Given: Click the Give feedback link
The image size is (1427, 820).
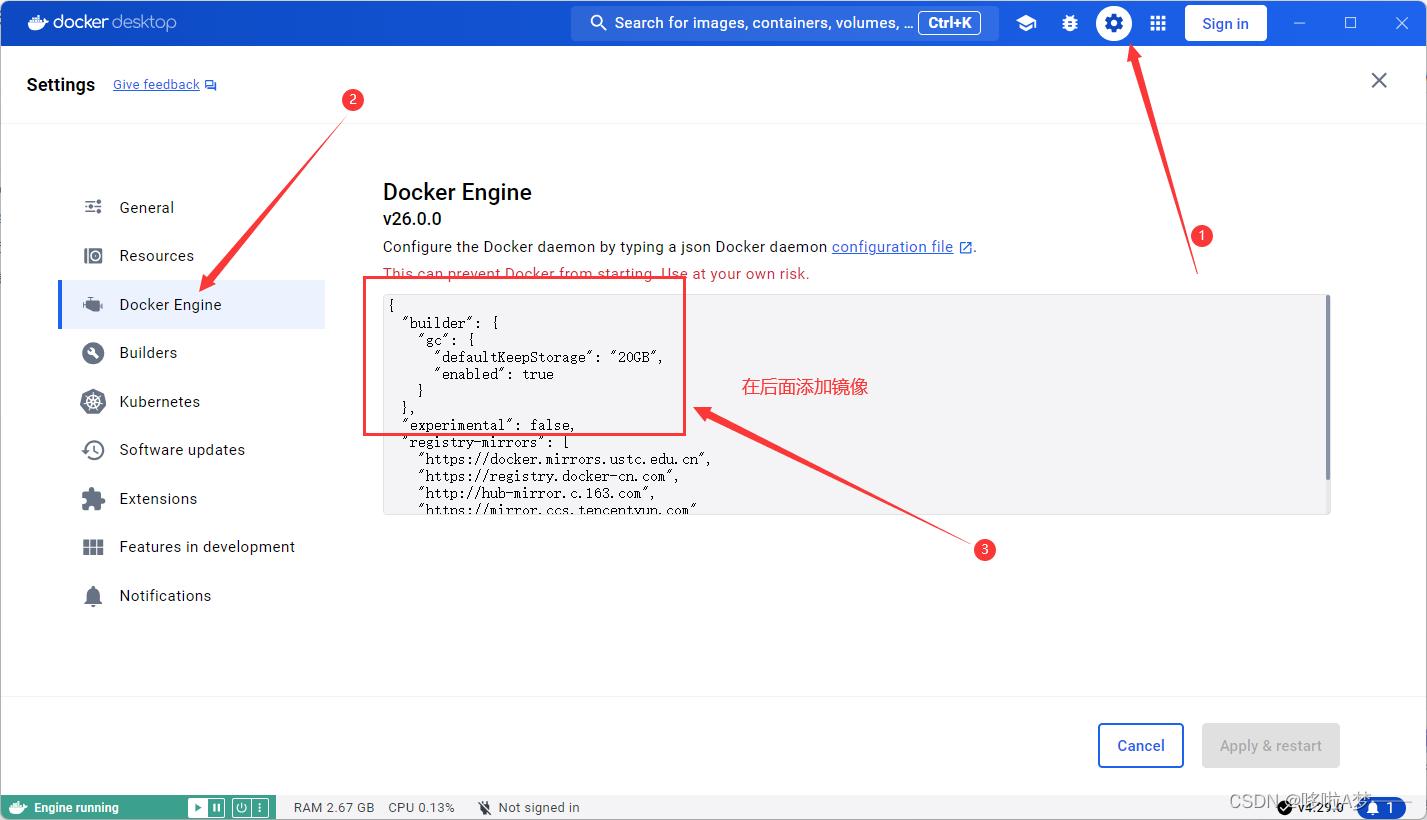Looking at the screenshot, I should click(156, 84).
